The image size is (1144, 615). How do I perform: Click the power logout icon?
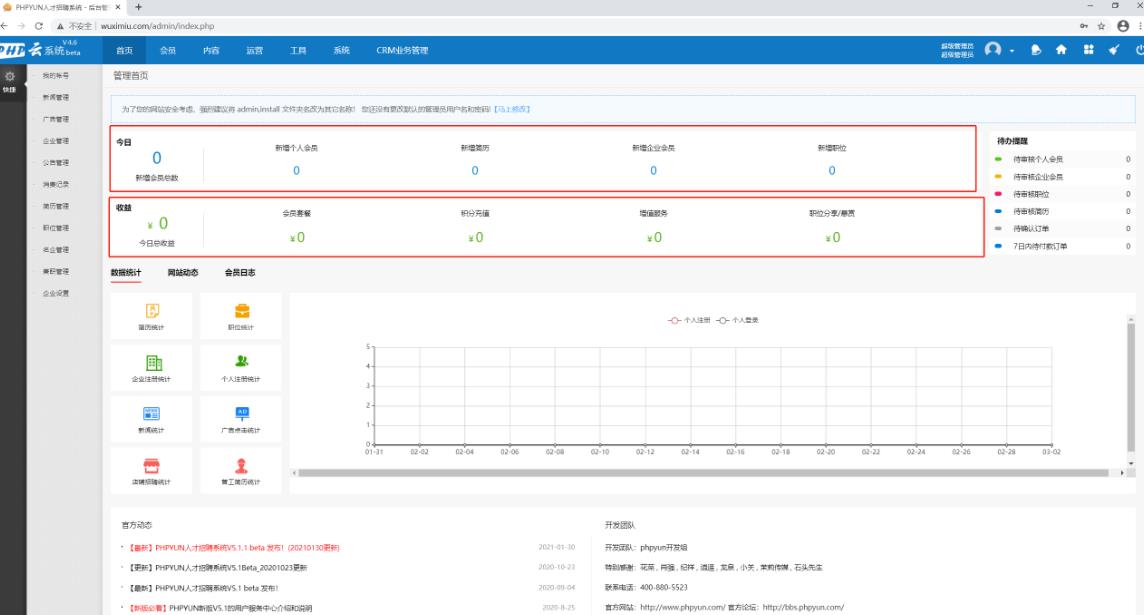click(1138, 51)
